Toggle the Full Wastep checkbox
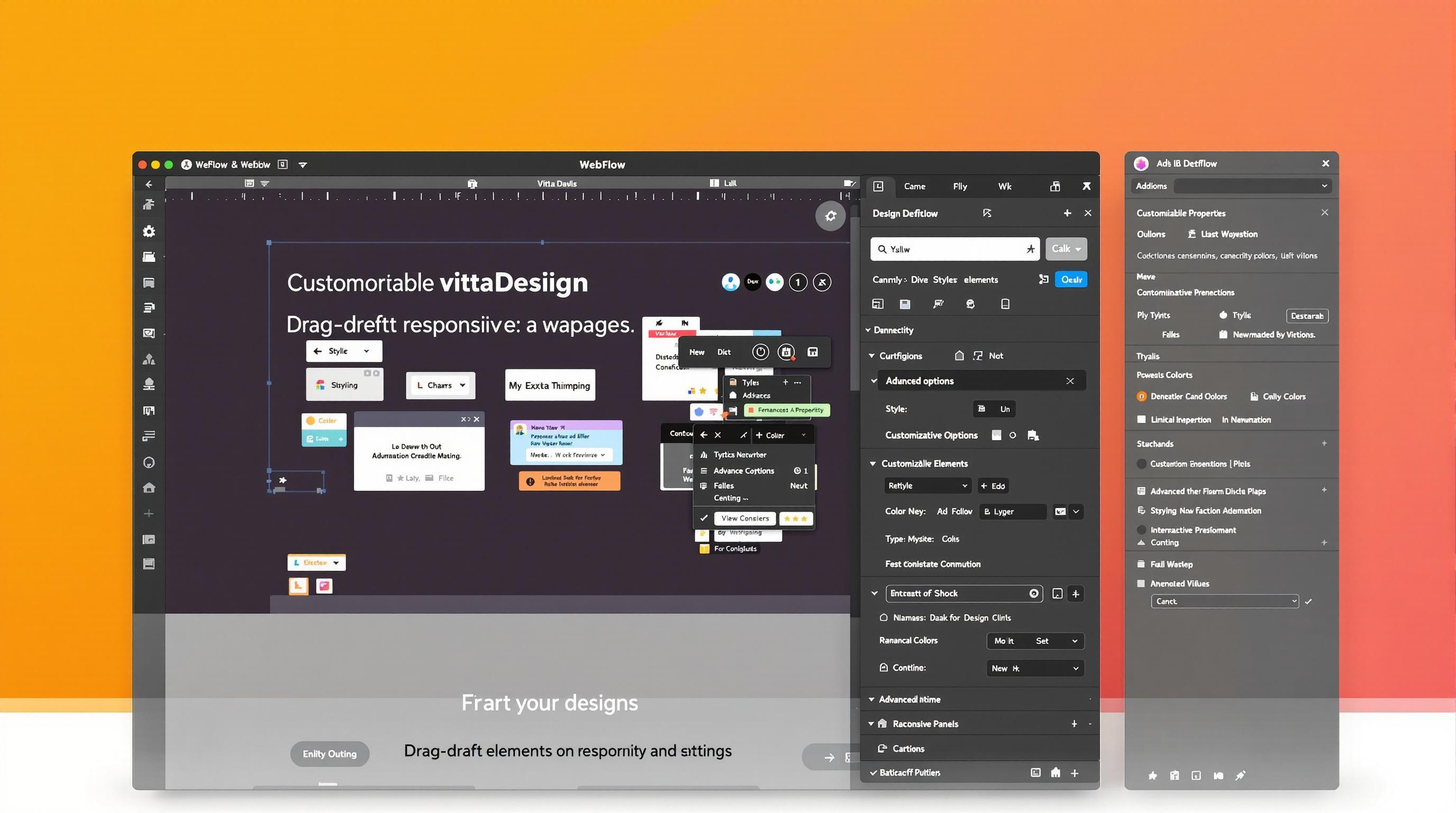 pyautogui.click(x=1141, y=564)
